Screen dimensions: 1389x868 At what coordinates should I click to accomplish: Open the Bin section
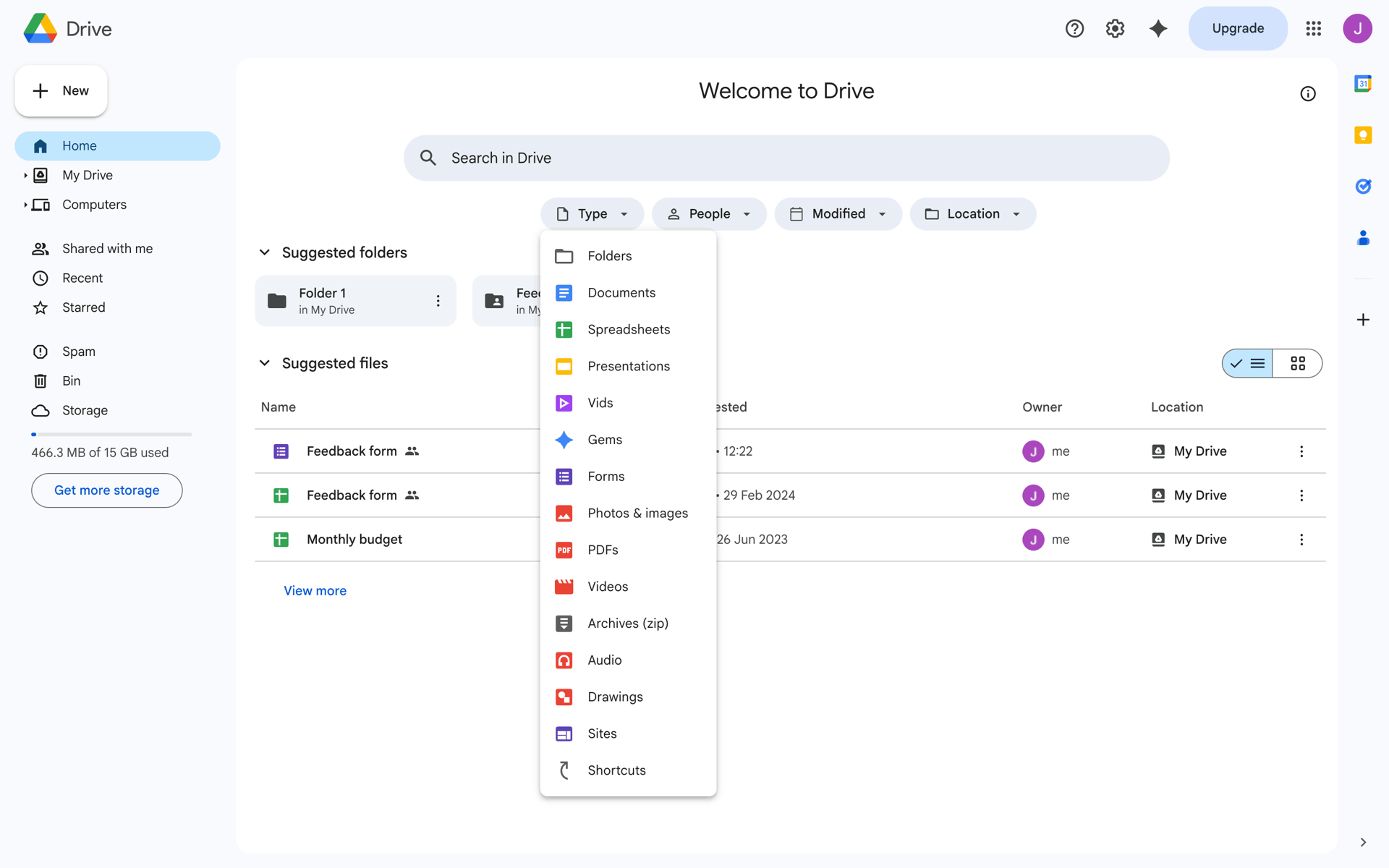coord(117,381)
